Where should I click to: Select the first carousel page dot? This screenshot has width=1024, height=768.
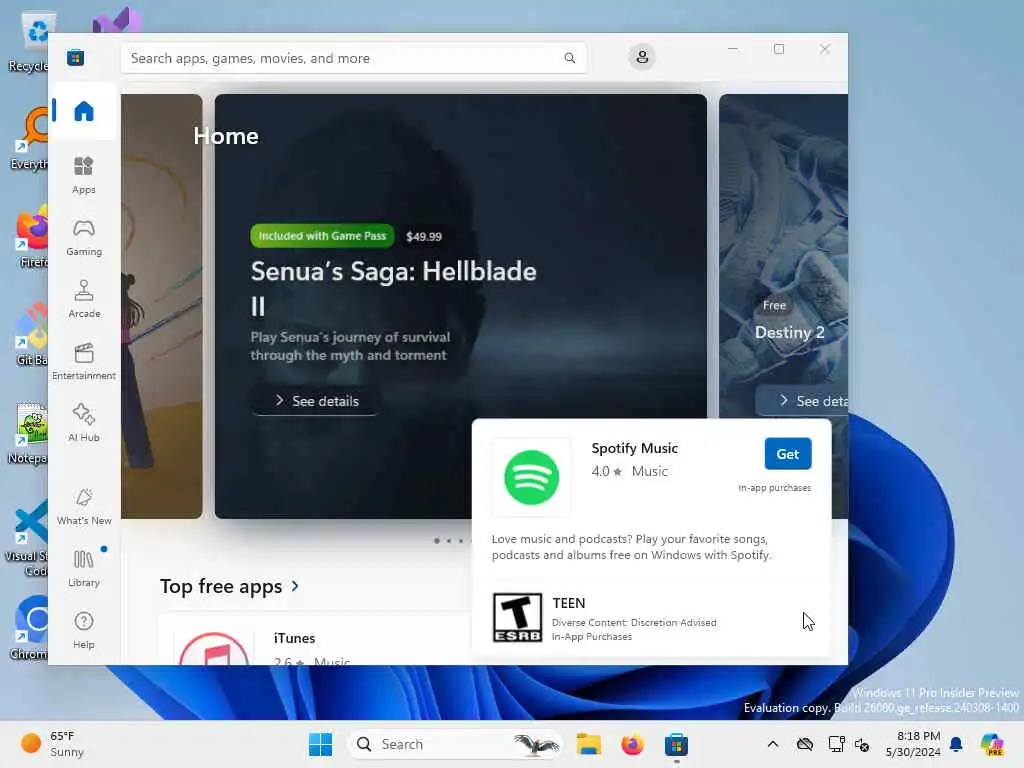[436, 541]
